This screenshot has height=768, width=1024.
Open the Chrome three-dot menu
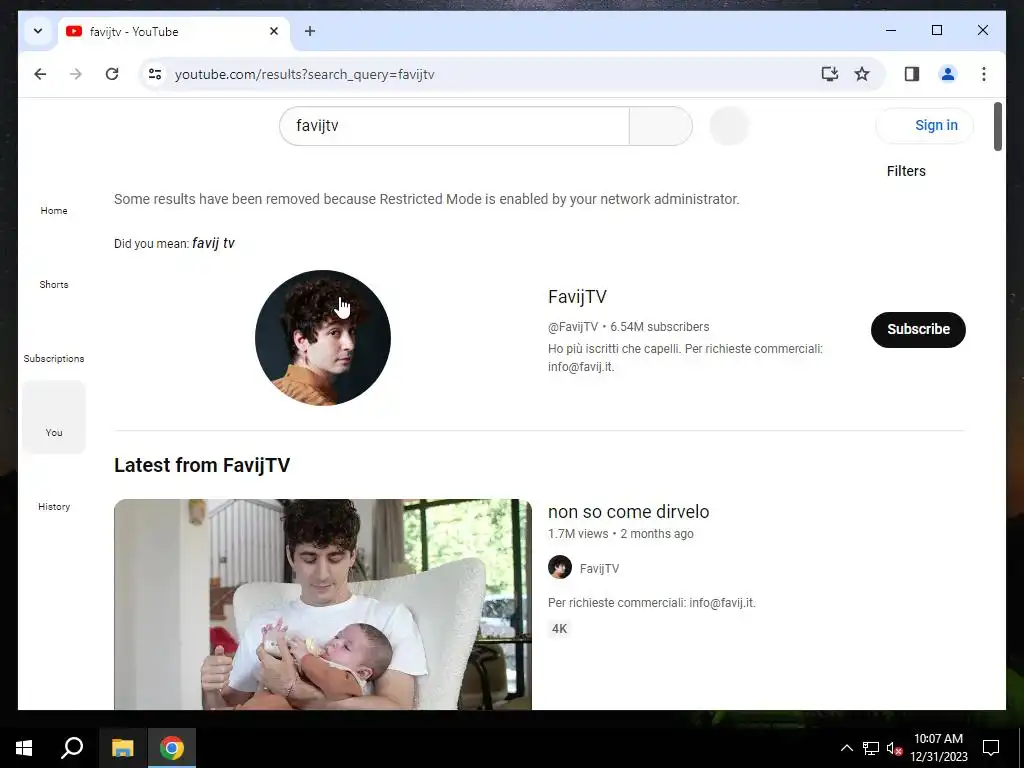[984, 74]
